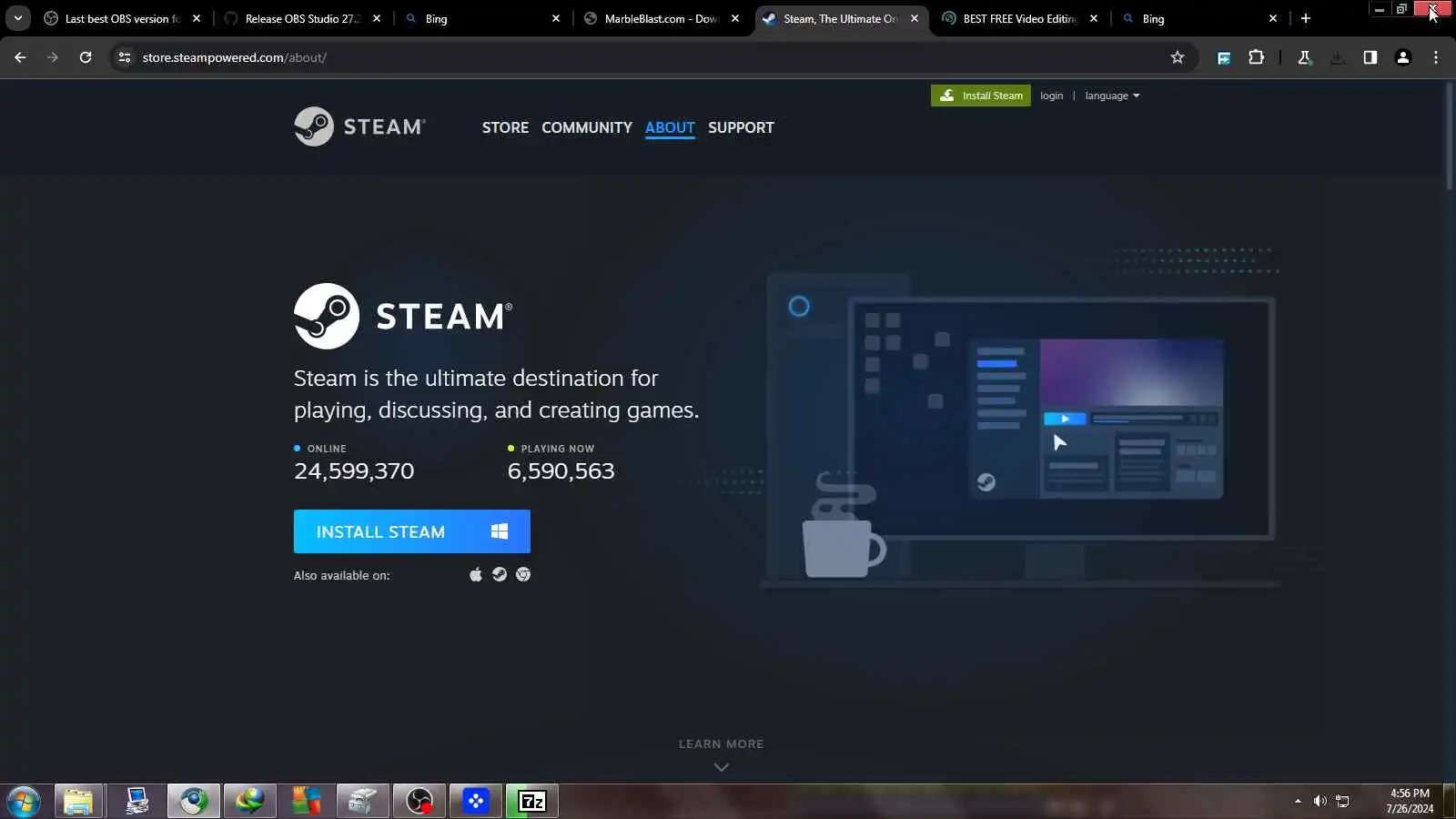Go back with the browser back arrow

click(x=20, y=57)
